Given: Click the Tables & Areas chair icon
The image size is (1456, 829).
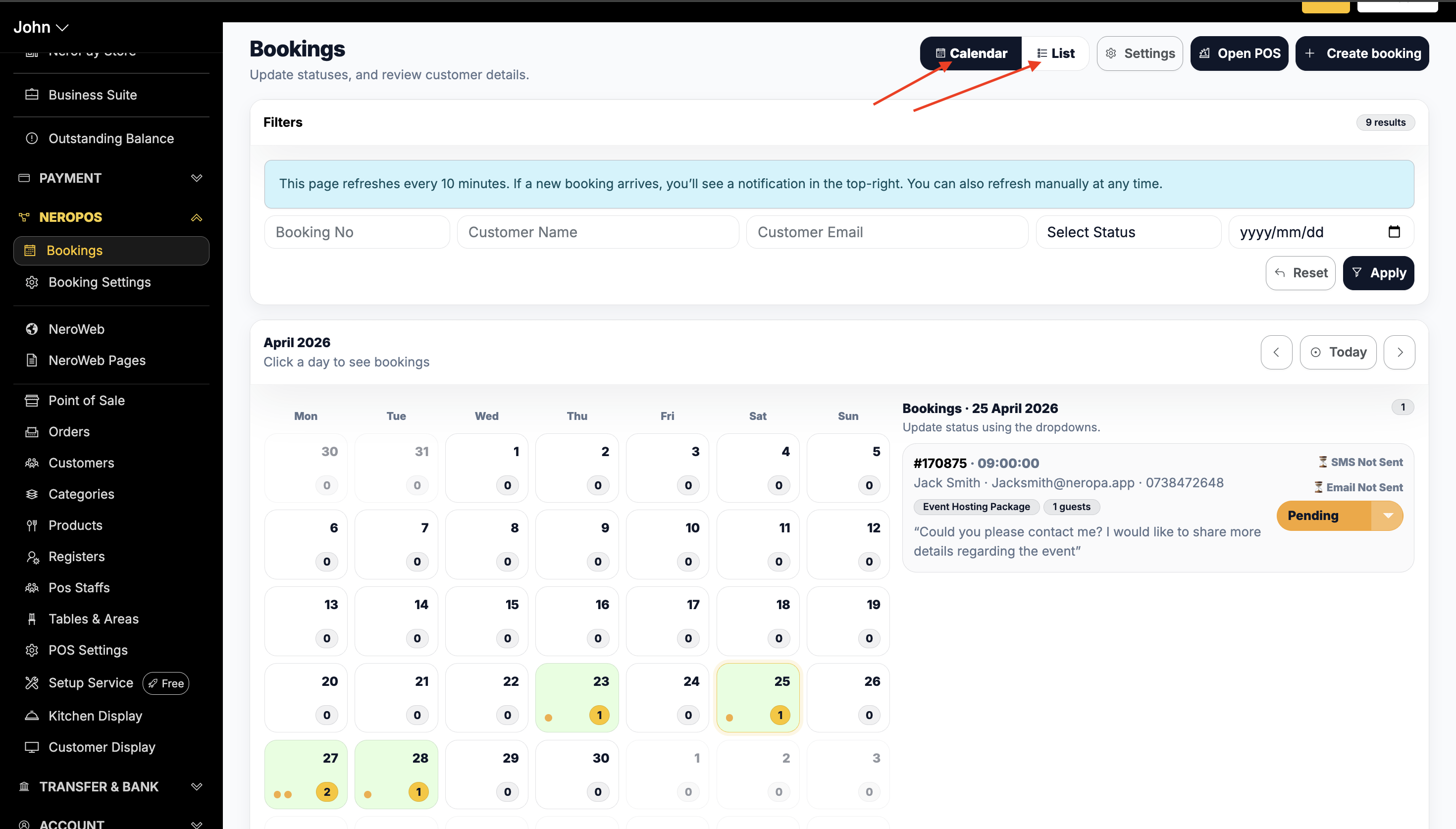Looking at the screenshot, I should click(x=32, y=619).
